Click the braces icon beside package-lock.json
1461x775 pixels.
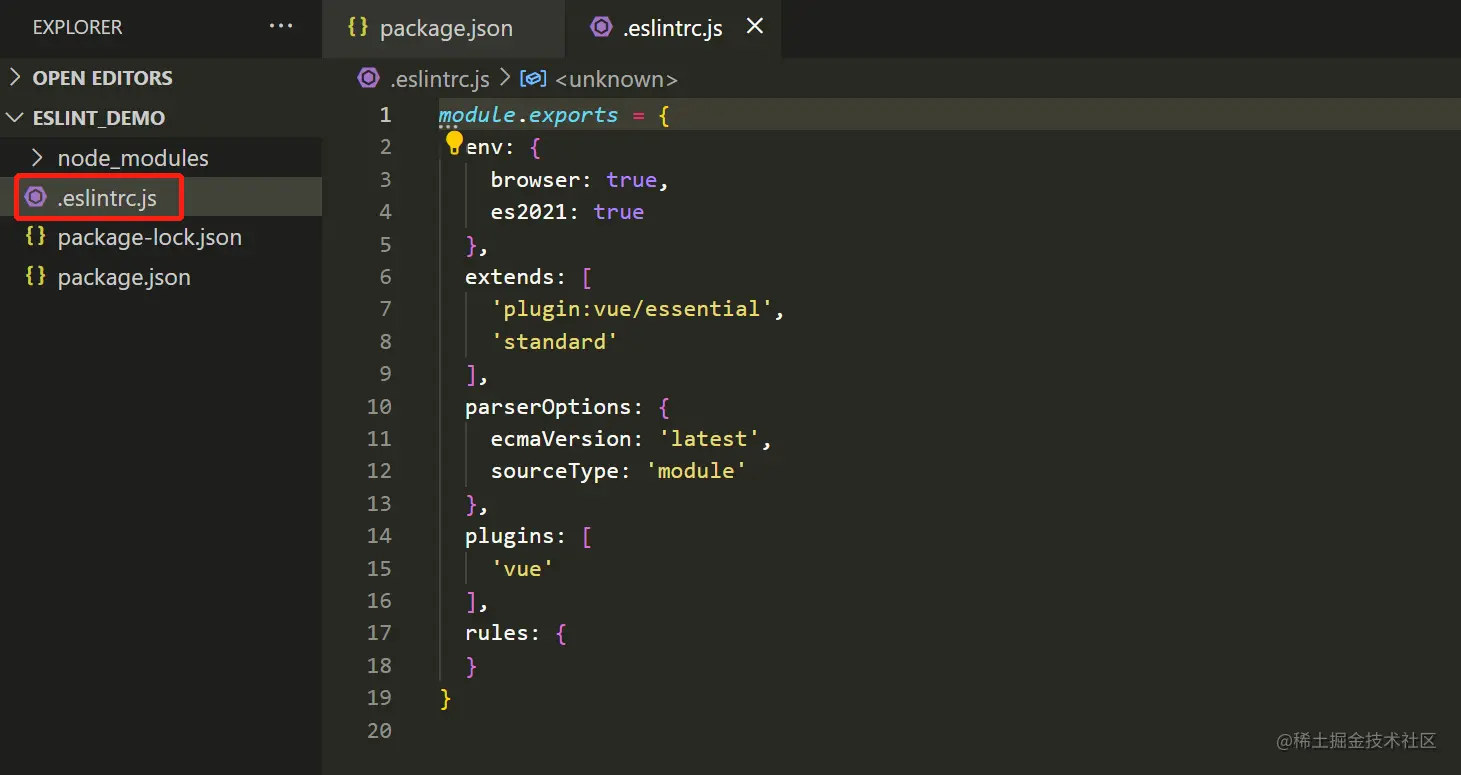pos(36,237)
